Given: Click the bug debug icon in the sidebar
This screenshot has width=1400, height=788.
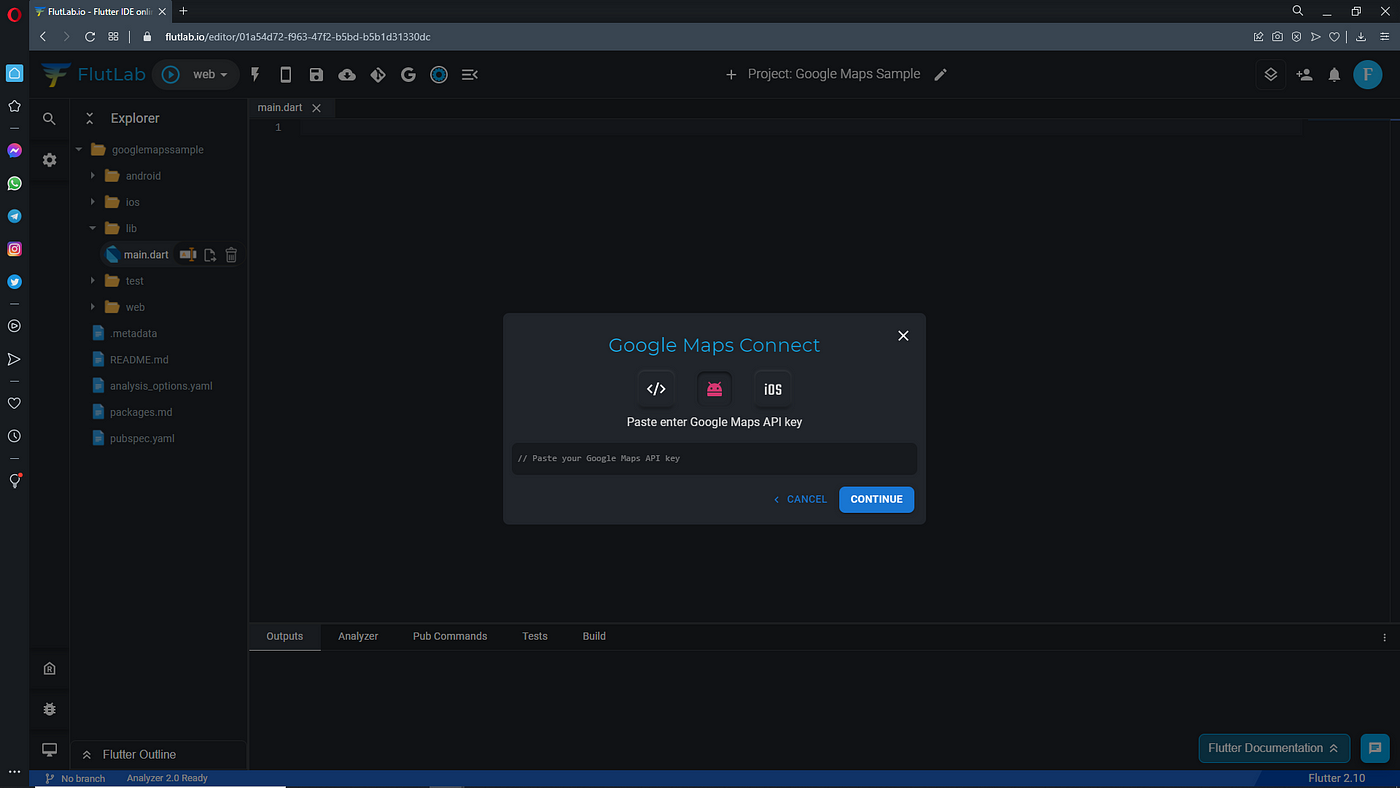Looking at the screenshot, I should point(49,709).
